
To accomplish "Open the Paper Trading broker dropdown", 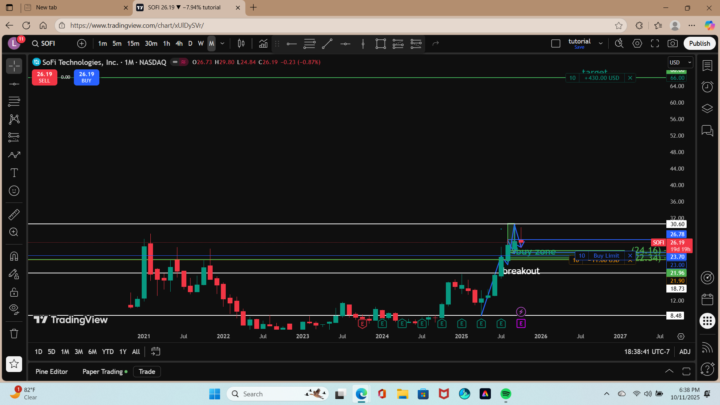I will [x=103, y=371].
